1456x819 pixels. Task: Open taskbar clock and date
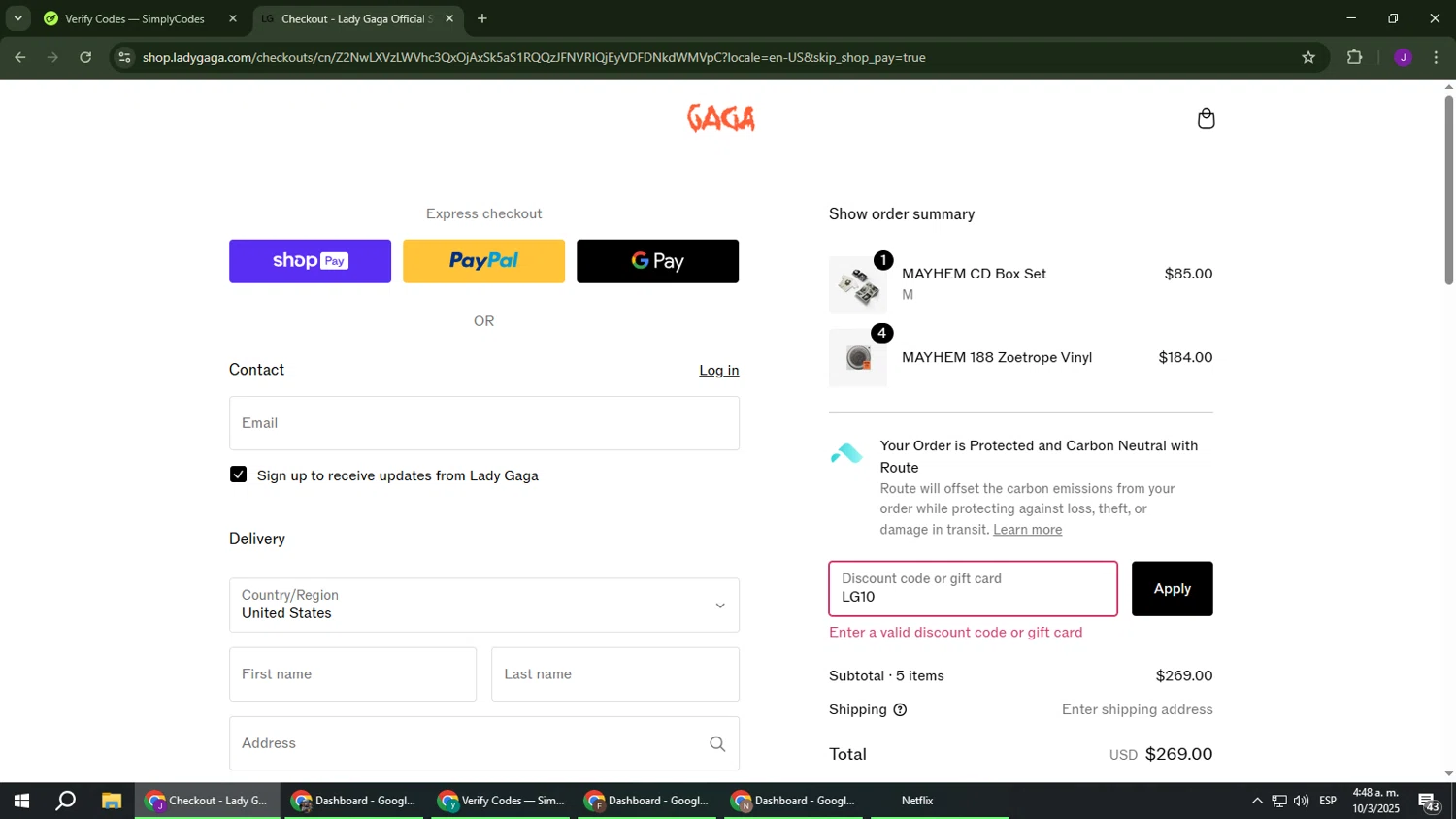pyautogui.click(x=1375, y=801)
